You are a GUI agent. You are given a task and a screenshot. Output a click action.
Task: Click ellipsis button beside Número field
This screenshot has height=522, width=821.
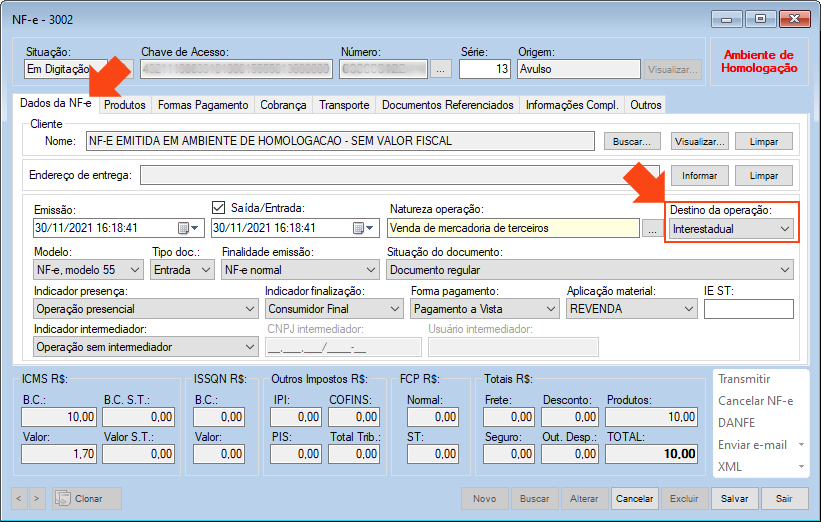click(x=441, y=70)
